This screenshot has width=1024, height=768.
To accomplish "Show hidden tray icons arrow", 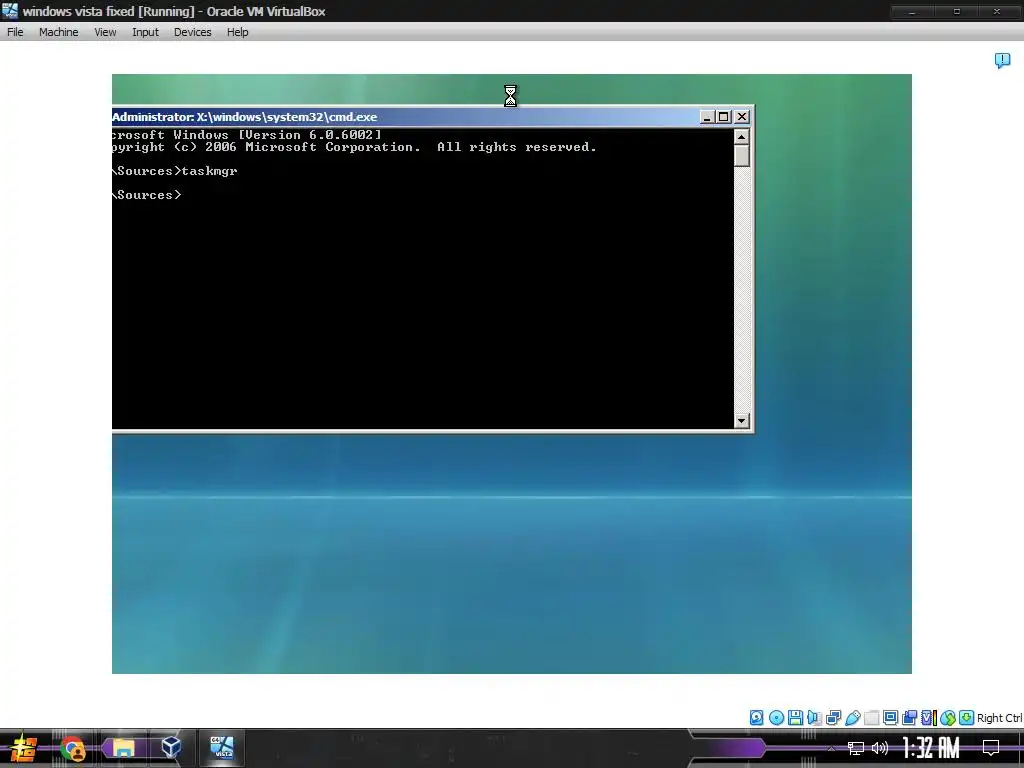I will click(831, 748).
